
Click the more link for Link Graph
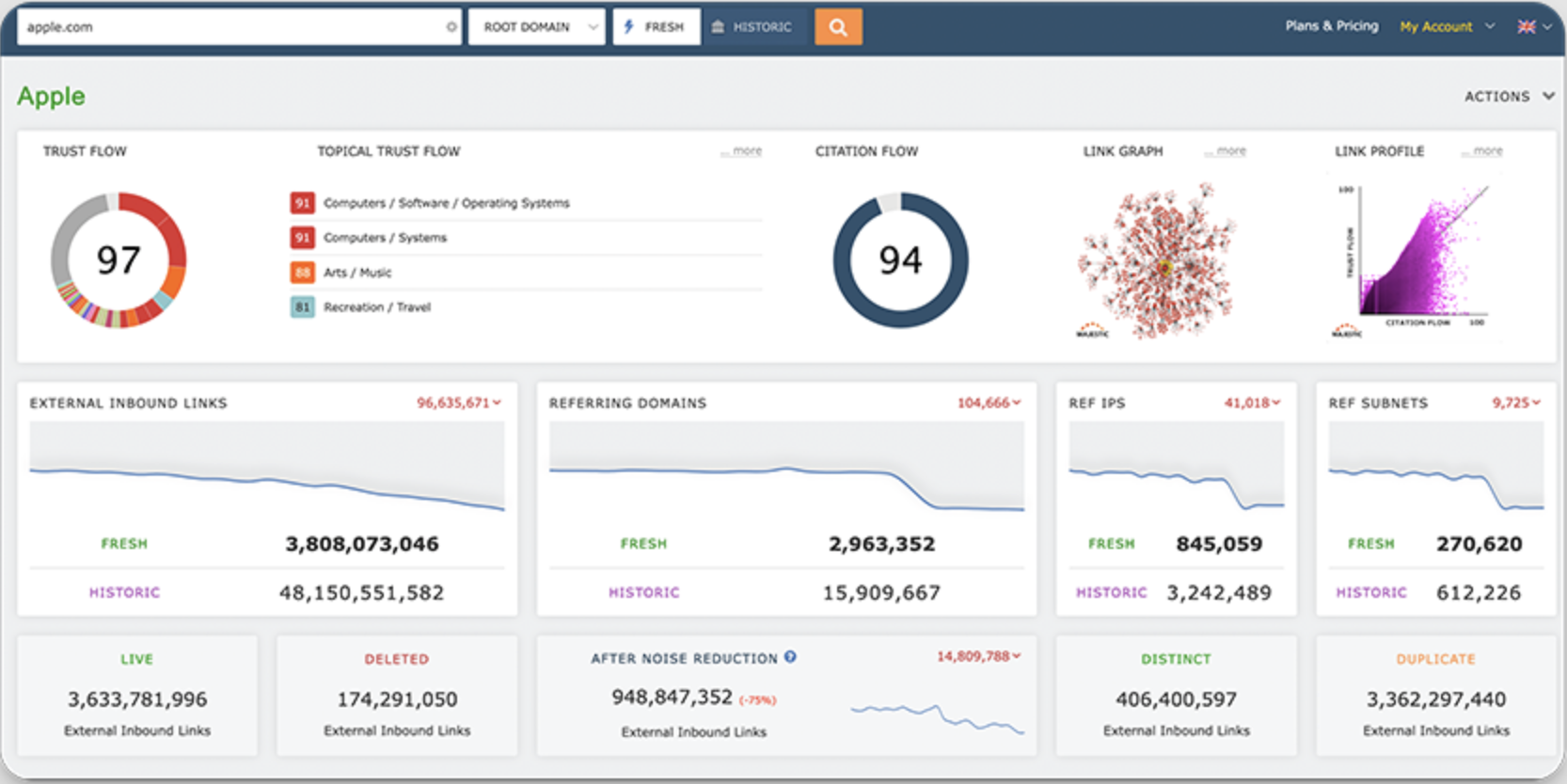point(1227,150)
